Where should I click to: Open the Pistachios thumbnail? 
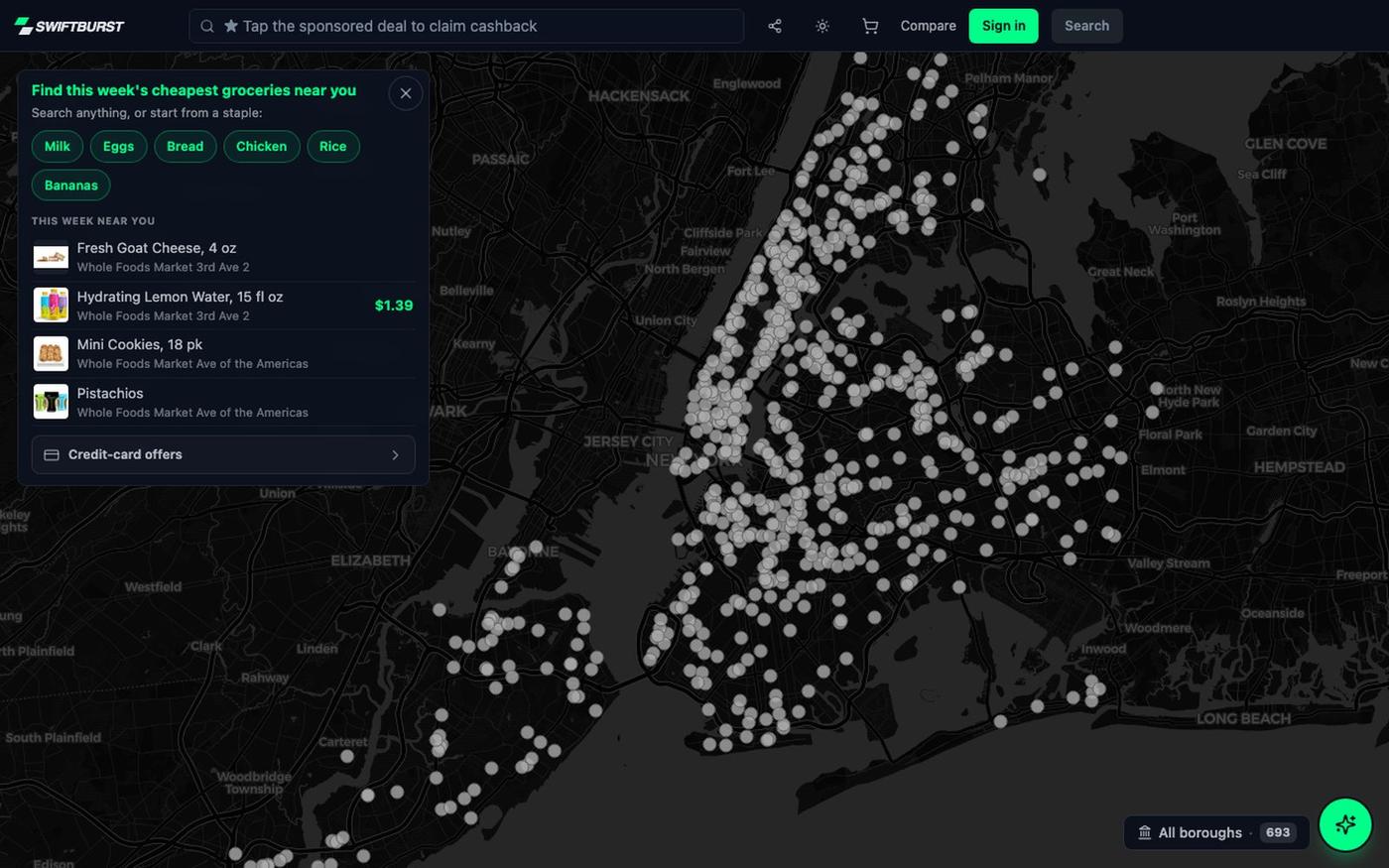pos(51,402)
